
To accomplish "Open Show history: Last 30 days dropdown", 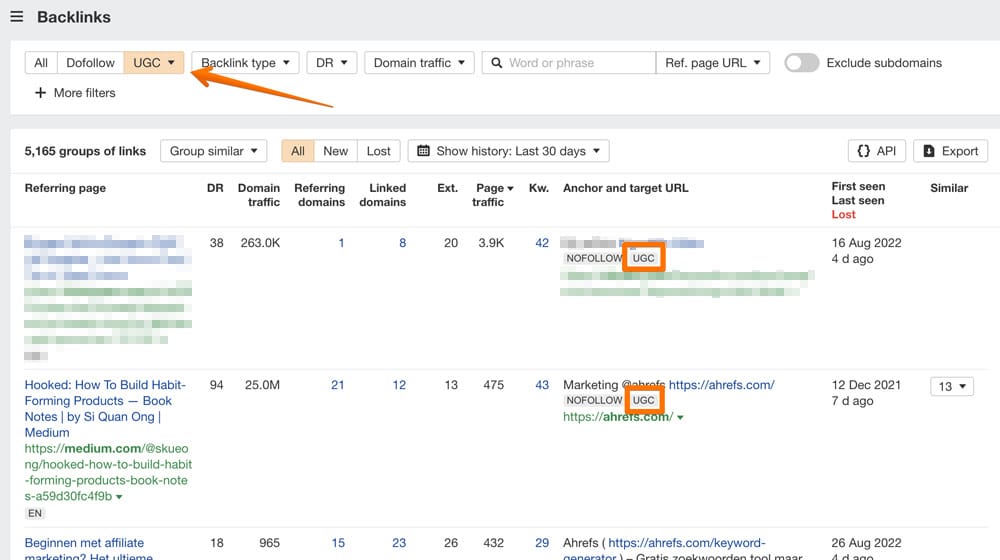I will [x=508, y=151].
